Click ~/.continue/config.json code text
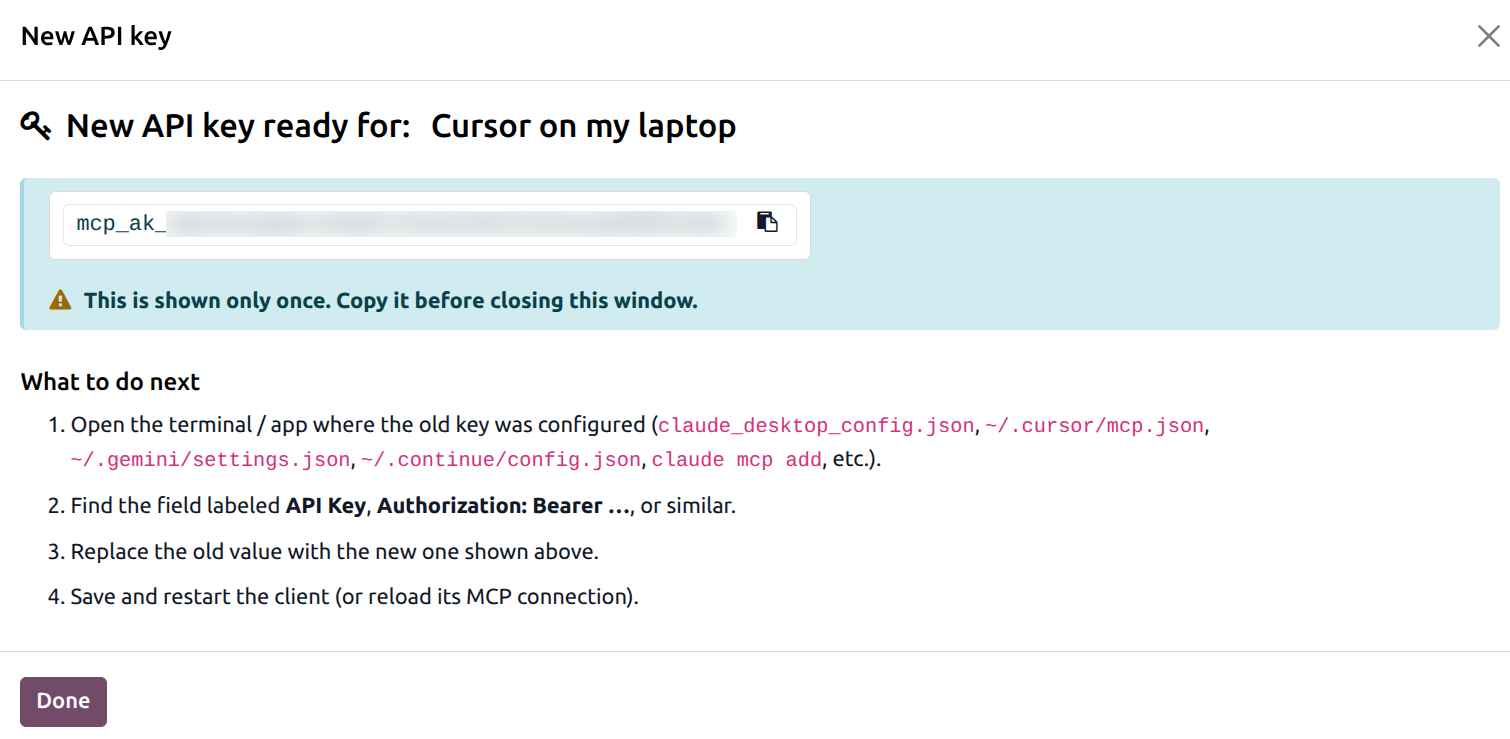Viewport: 1510px width, 739px height. [501, 461]
